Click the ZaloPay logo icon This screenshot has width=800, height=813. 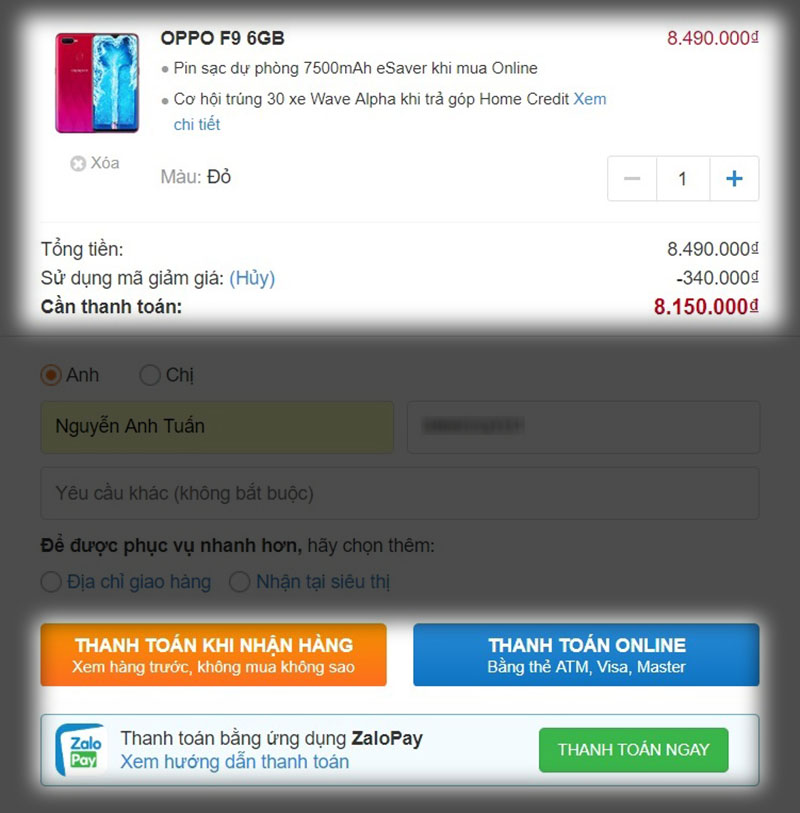82,750
